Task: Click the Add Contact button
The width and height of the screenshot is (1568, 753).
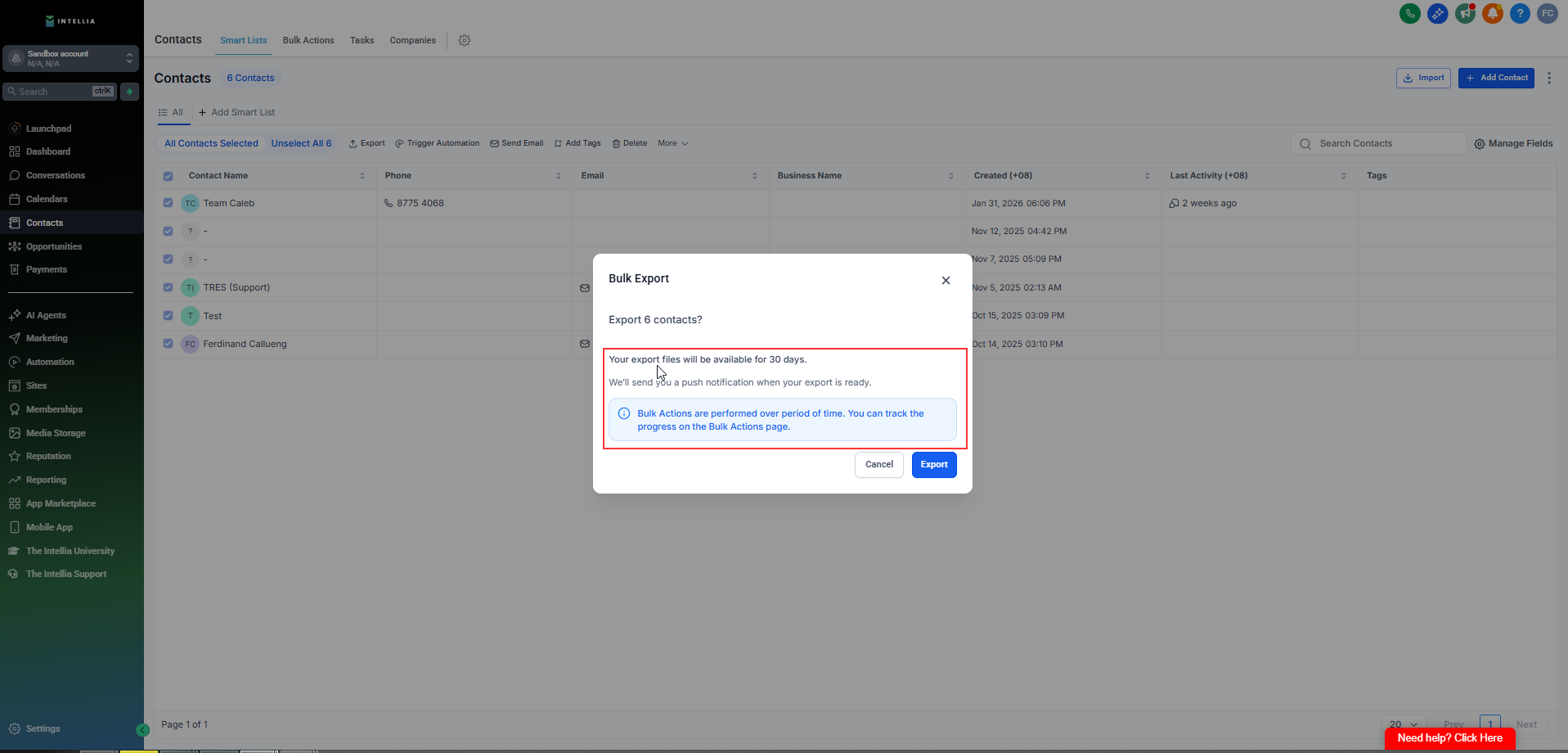Action: pyautogui.click(x=1496, y=78)
